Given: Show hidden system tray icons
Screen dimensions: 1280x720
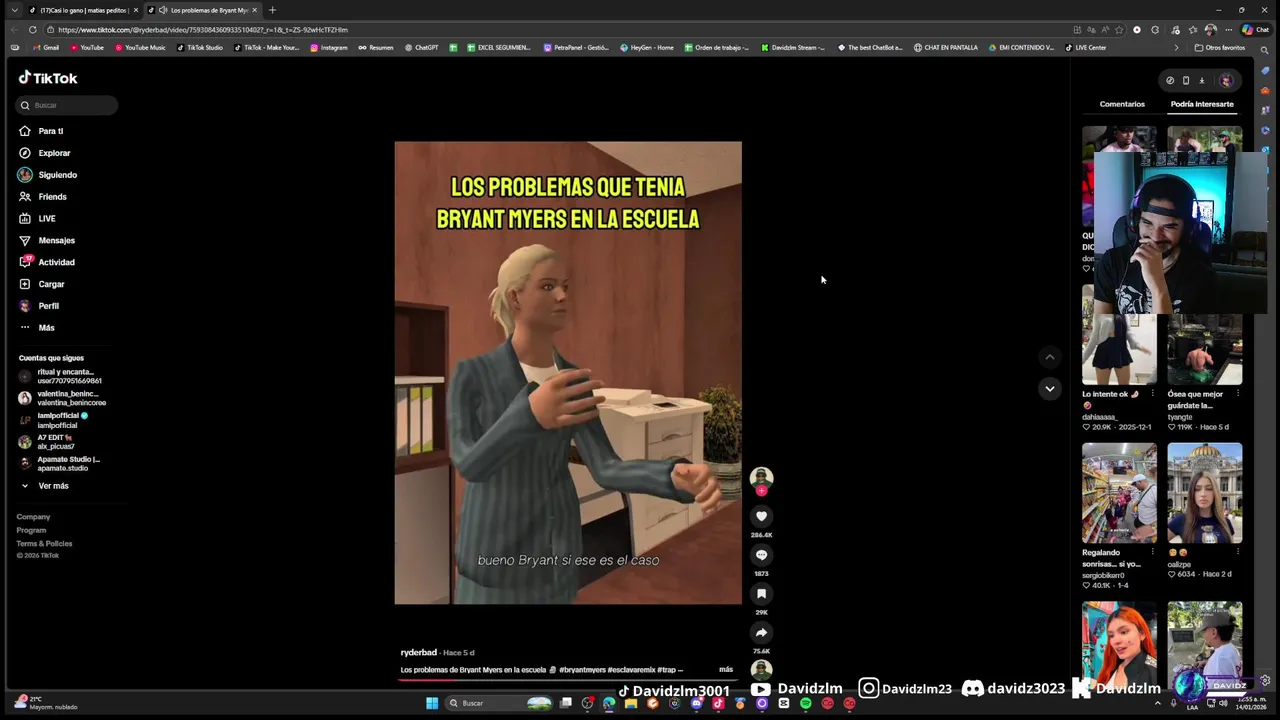Looking at the screenshot, I should click(1158, 703).
